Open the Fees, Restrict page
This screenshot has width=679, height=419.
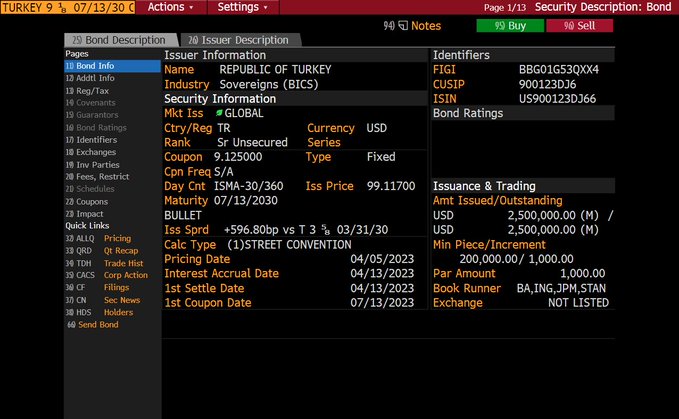tap(97, 177)
